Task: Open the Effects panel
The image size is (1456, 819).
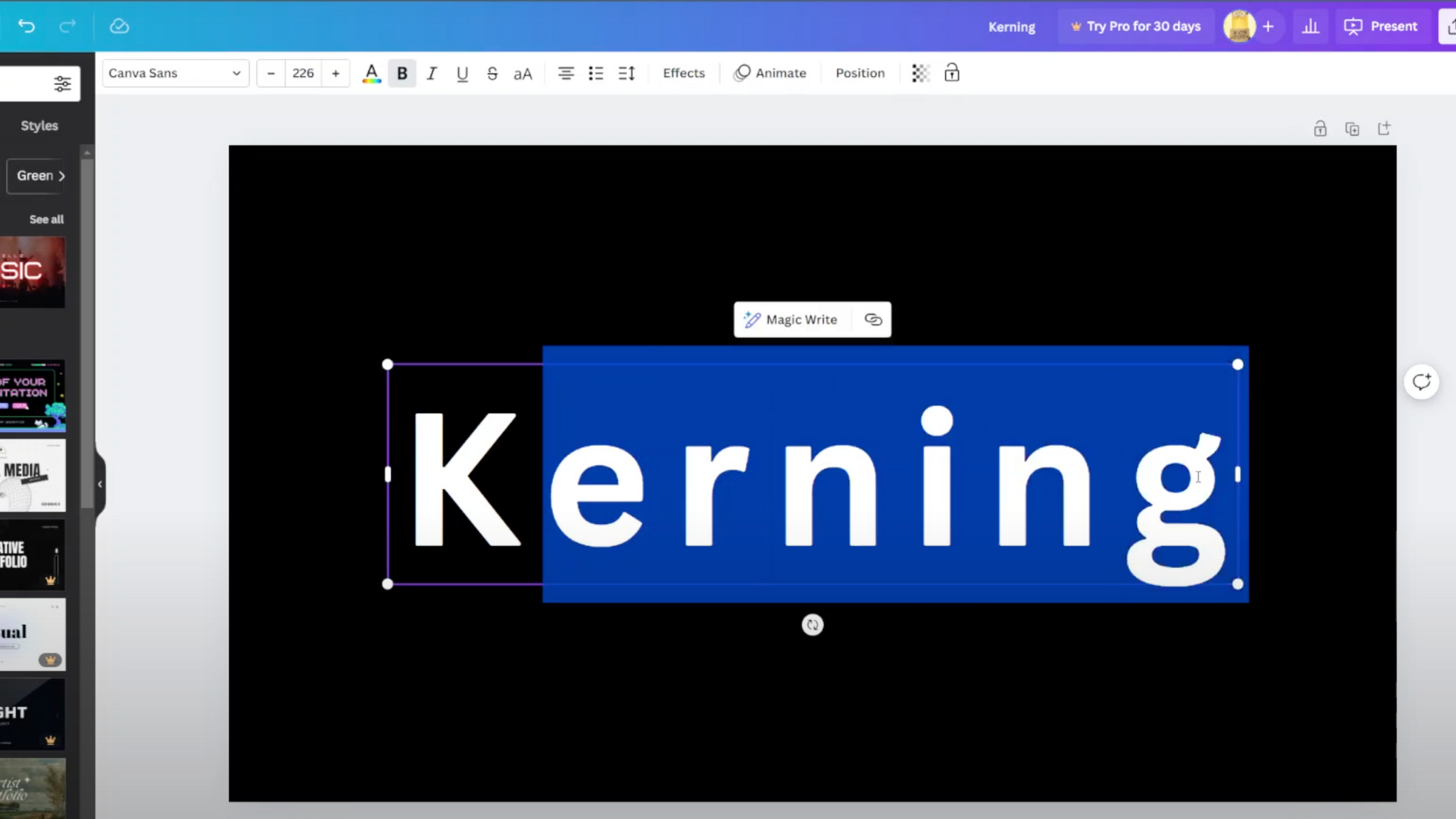Action: tap(684, 73)
